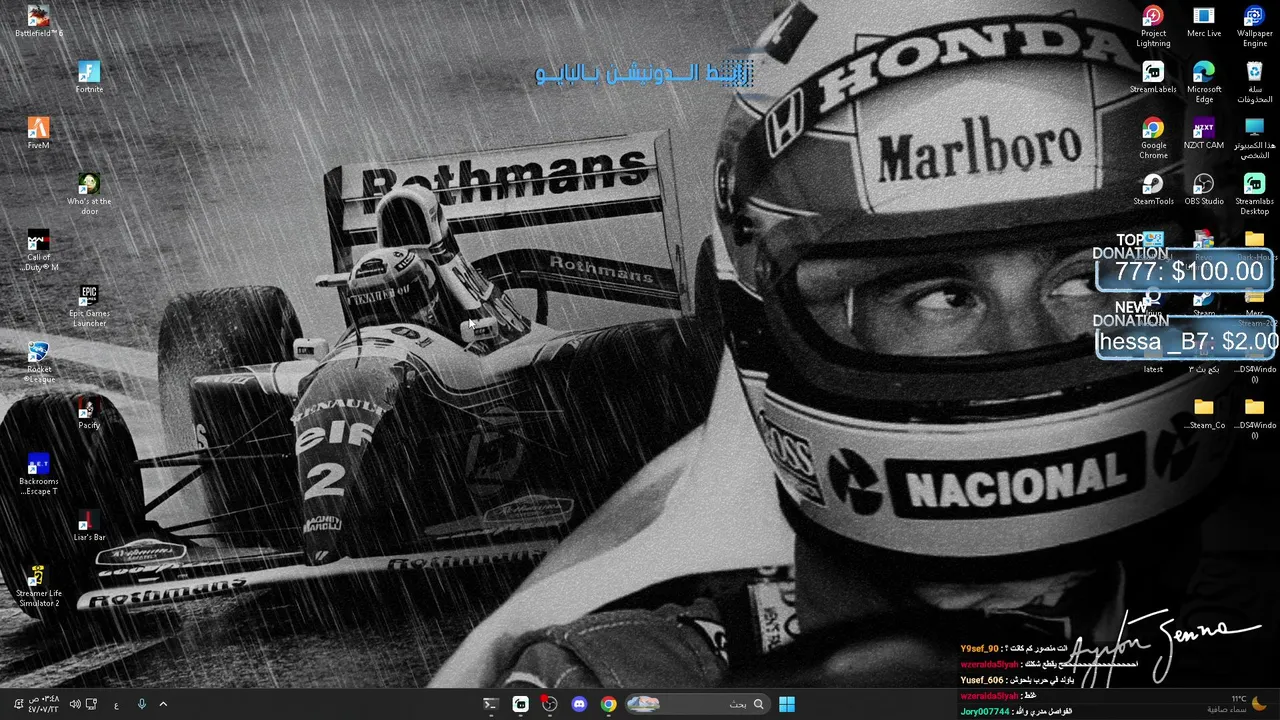Open Discord from the taskbar
The width and height of the screenshot is (1280, 720).
pyautogui.click(x=579, y=704)
